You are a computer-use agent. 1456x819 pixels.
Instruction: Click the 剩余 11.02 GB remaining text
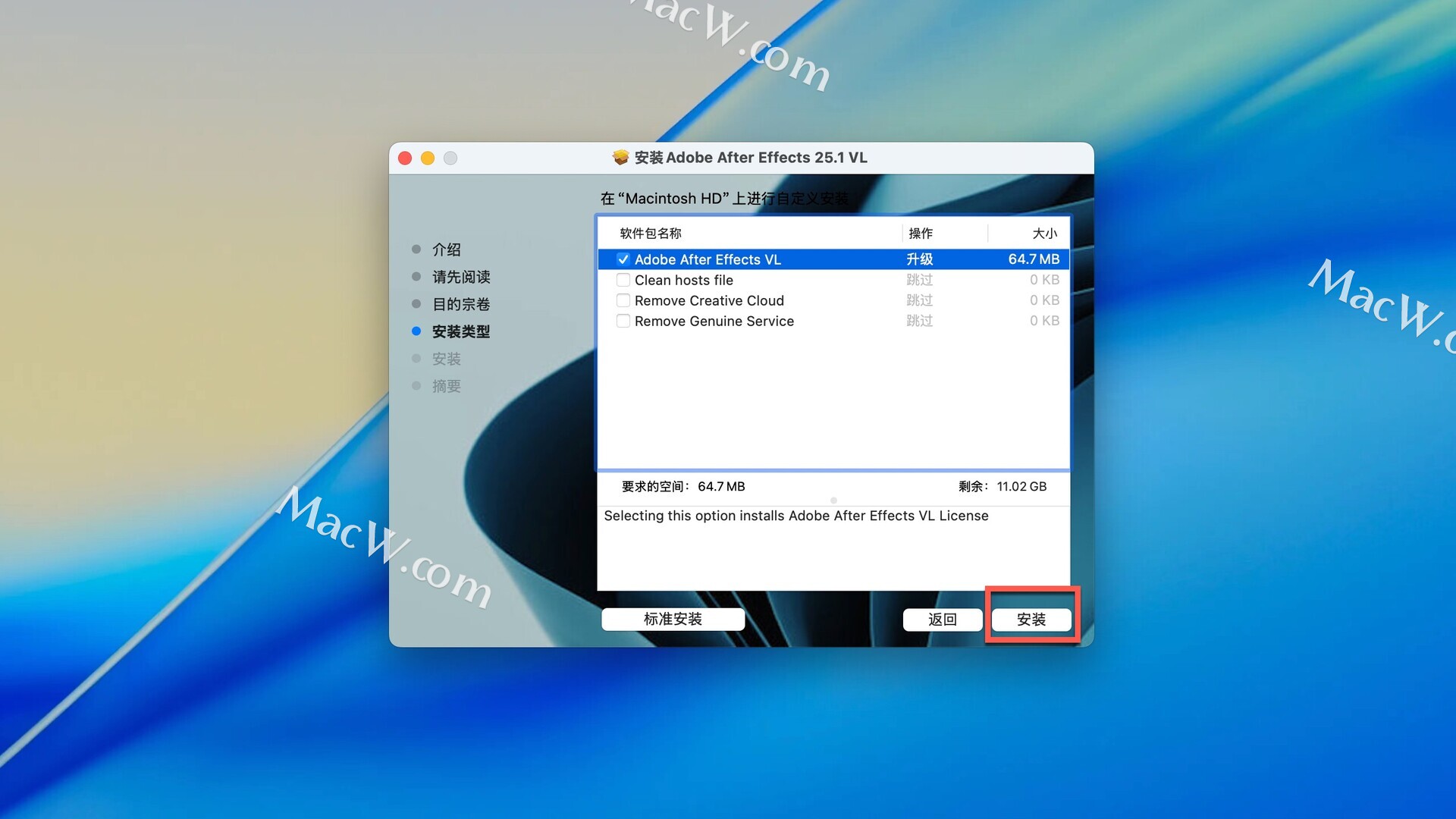[x=1003, y=486]
